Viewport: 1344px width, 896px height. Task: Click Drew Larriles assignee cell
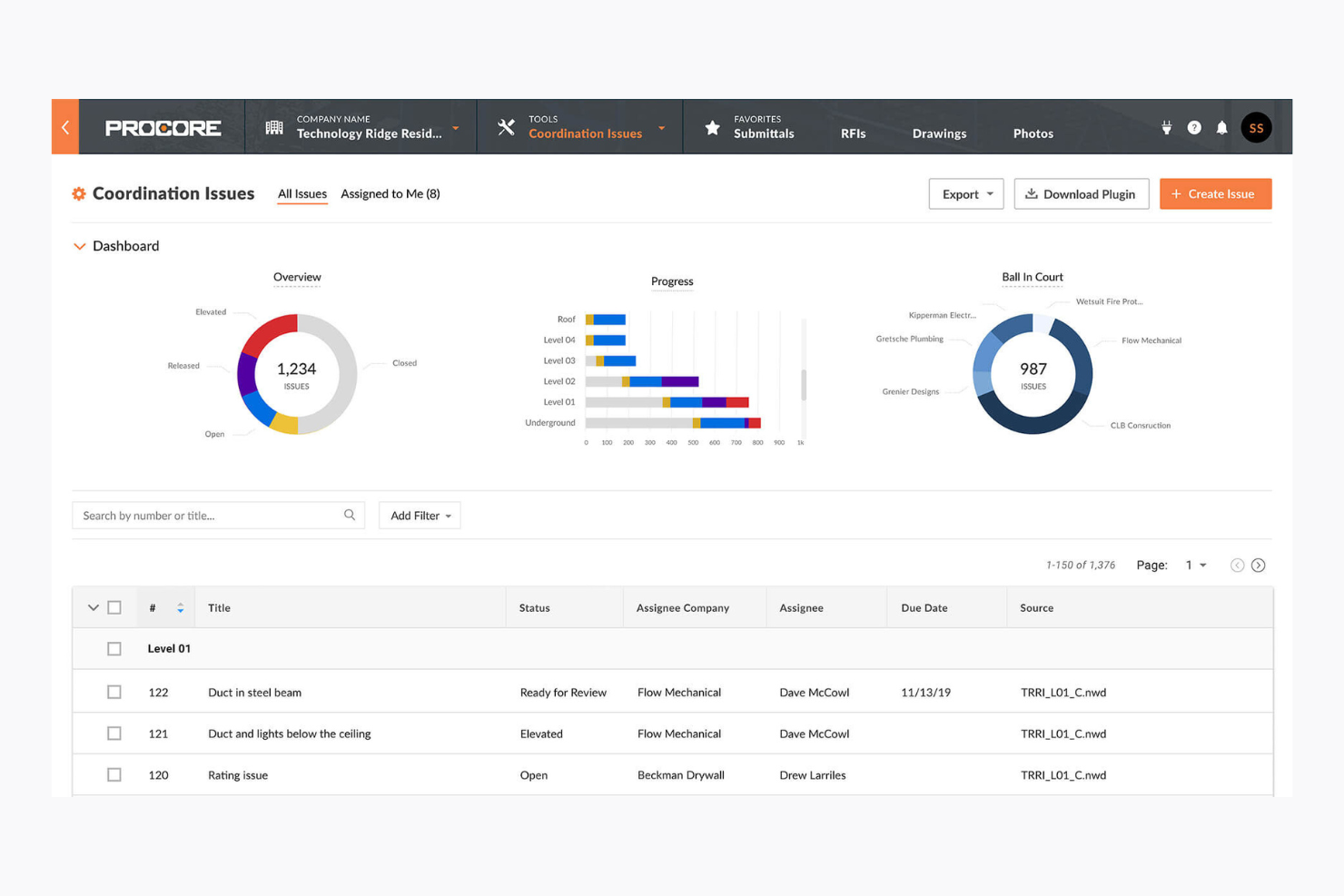click(x=813, y=775)
